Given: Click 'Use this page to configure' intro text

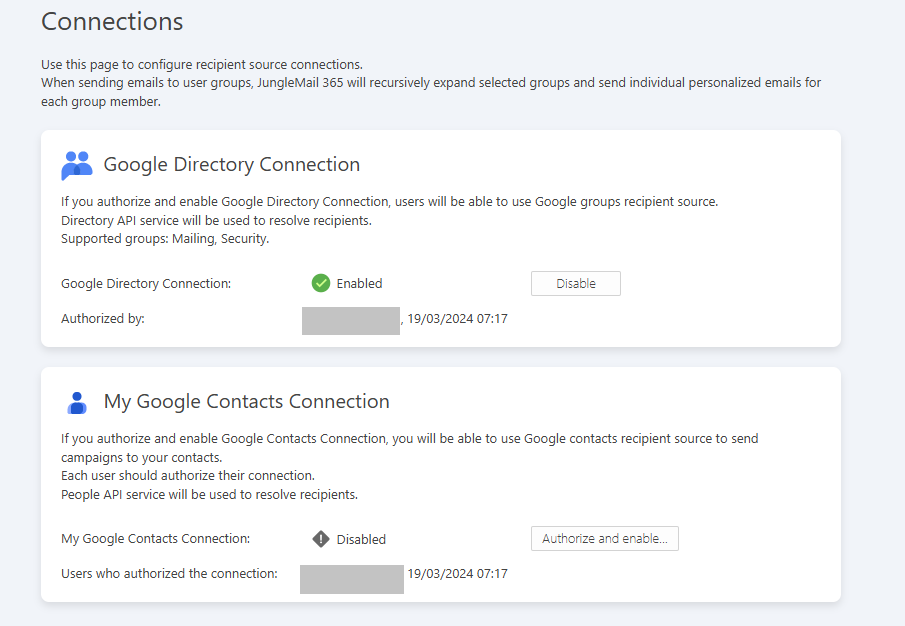Looking at the screenshot, I should [202, 64].
